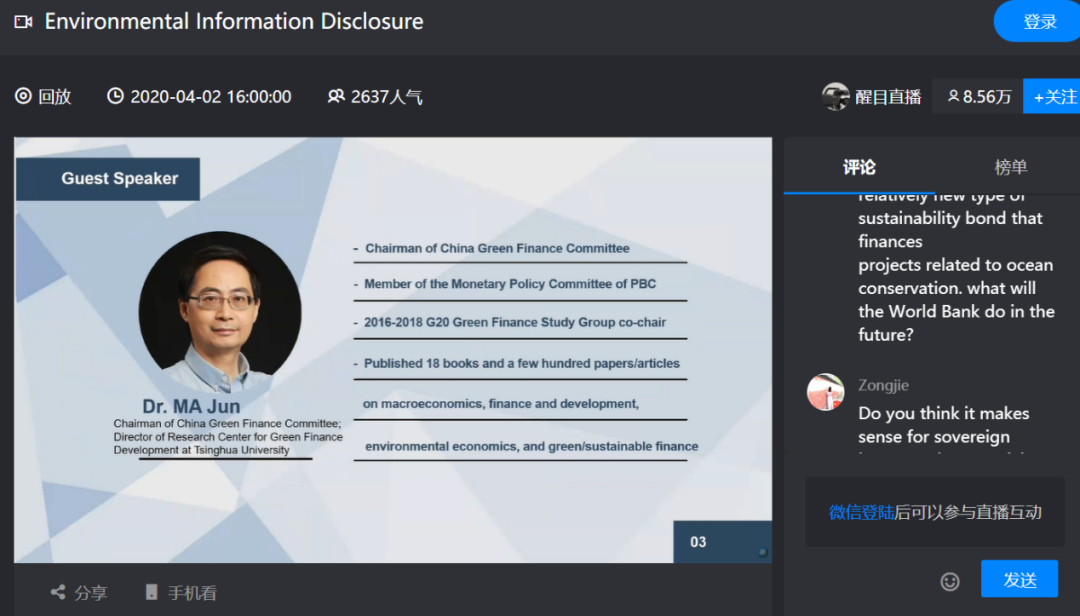Switch to the 评论 comments tab
Screen dimensions: 1080x616
(859, 167)
